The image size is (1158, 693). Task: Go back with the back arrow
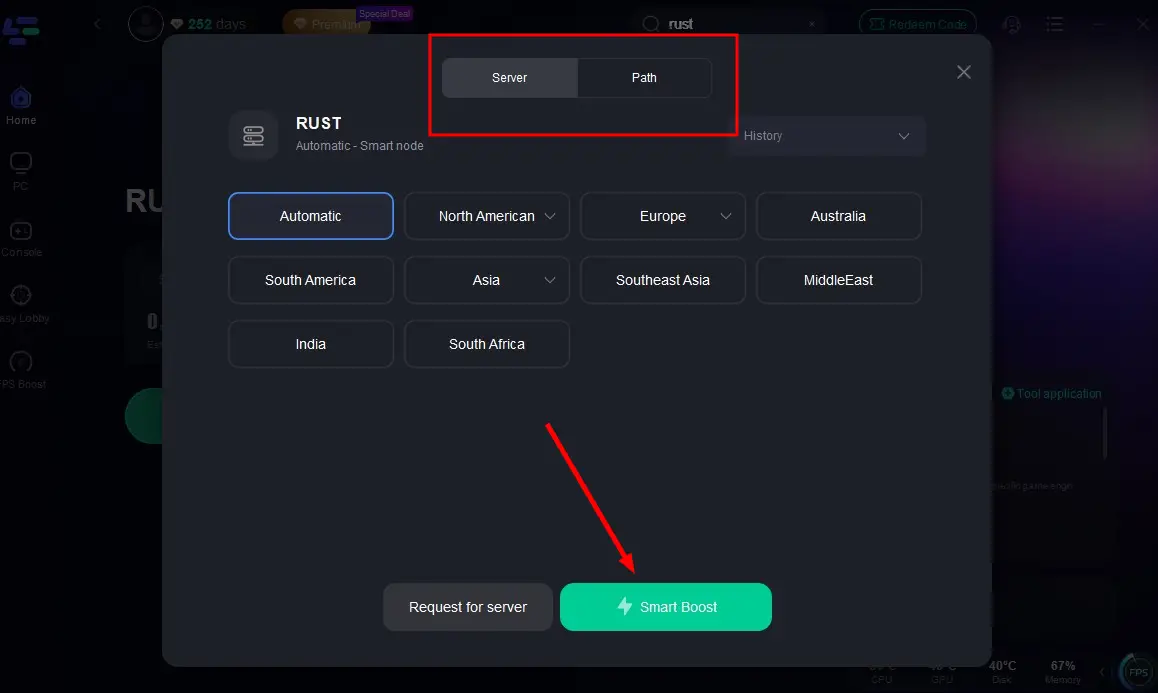click(x=97, y=24)
